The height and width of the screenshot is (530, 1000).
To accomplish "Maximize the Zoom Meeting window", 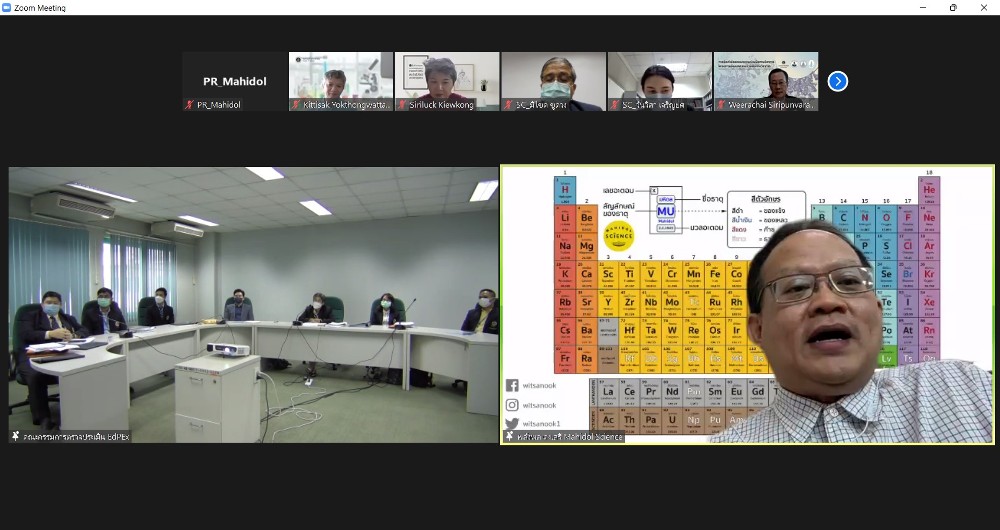I will [953, 7].
